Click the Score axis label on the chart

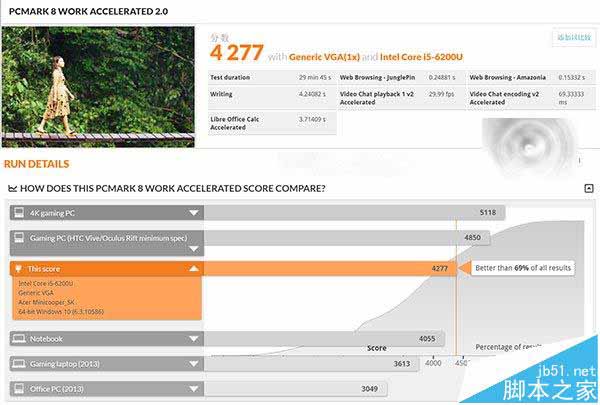click(377, 348)
